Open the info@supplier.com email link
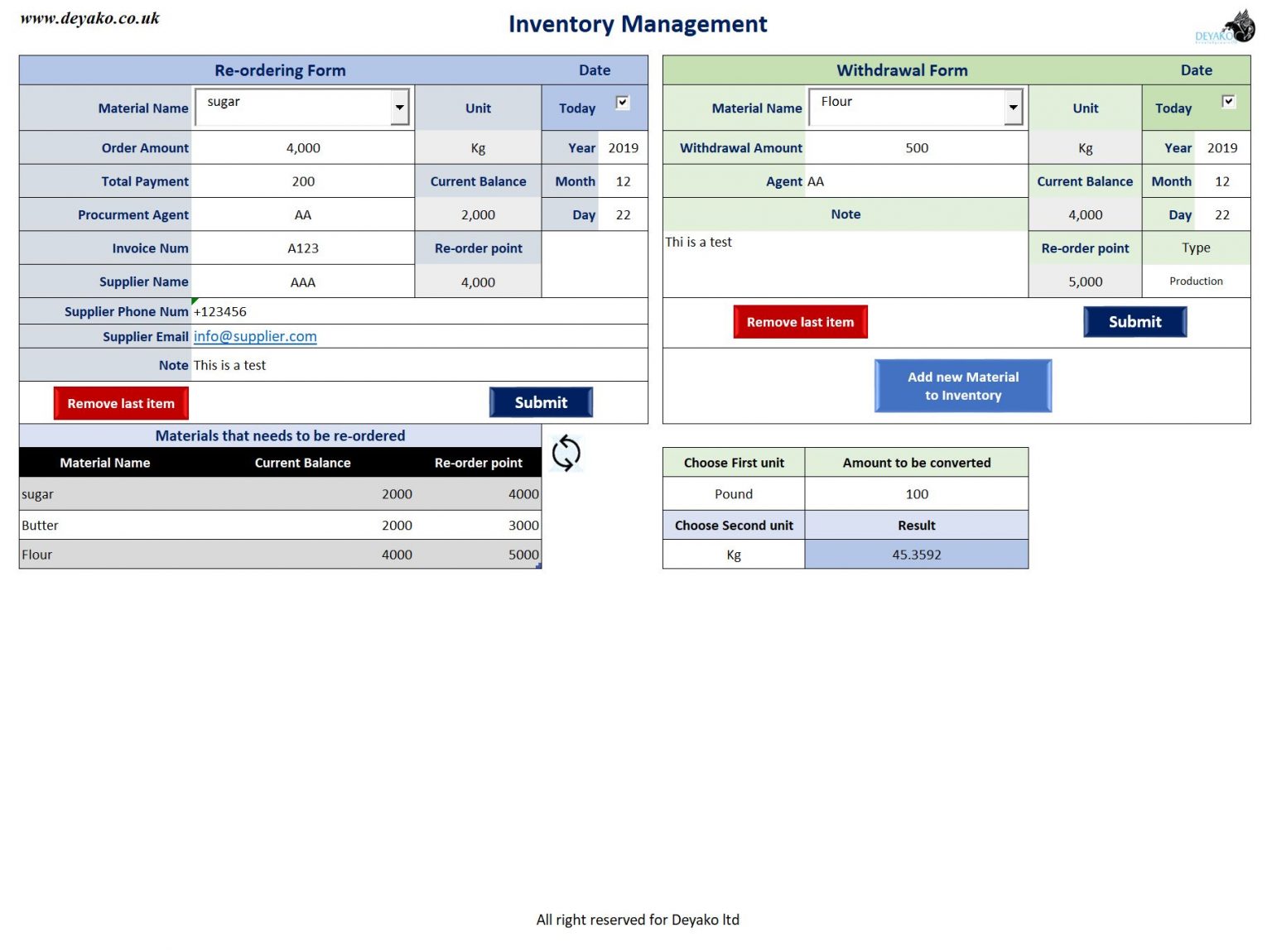Image resolution: width=1272 pixels, height=952 pixels. (255, 336)
